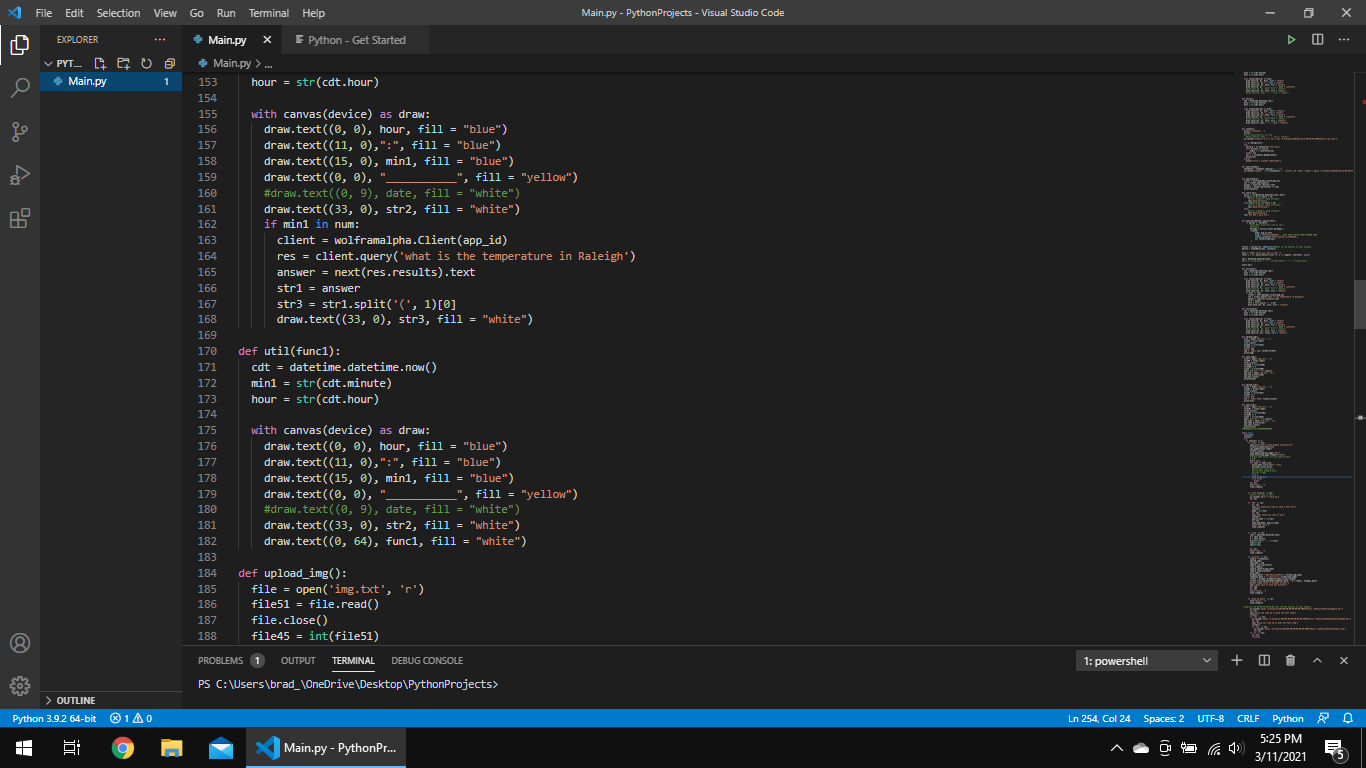The height and width of the screenshot is (768, 1366).
Task: Expand the OUTLINE section
Action: (x=76, y=700)
